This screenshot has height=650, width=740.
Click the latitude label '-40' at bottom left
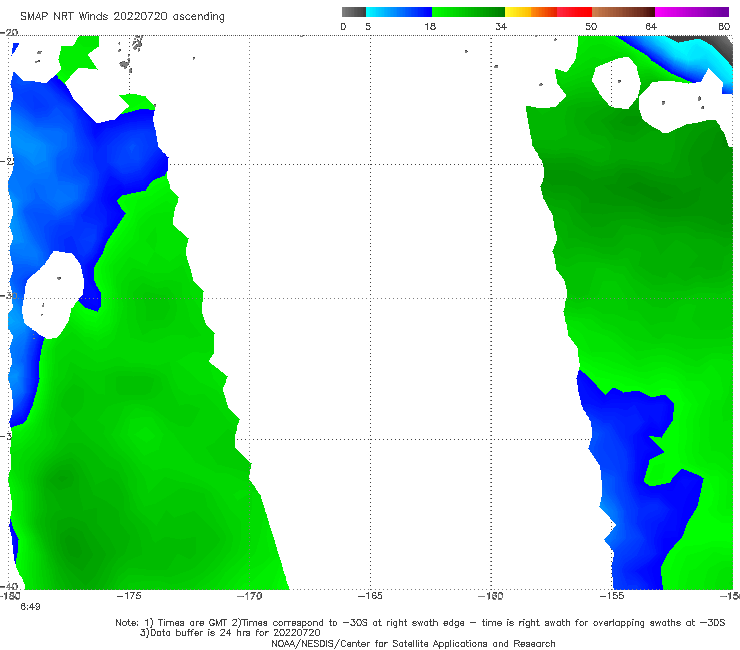9,587
